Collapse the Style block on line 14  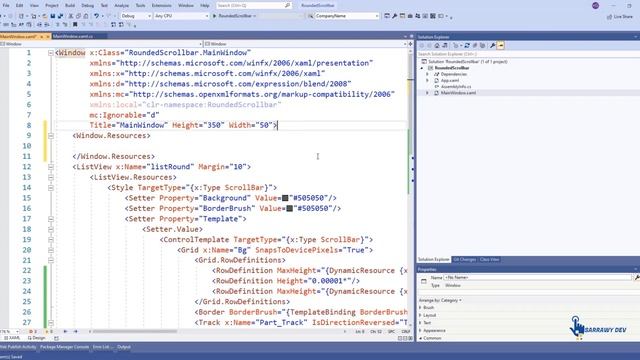pos(51,187)
